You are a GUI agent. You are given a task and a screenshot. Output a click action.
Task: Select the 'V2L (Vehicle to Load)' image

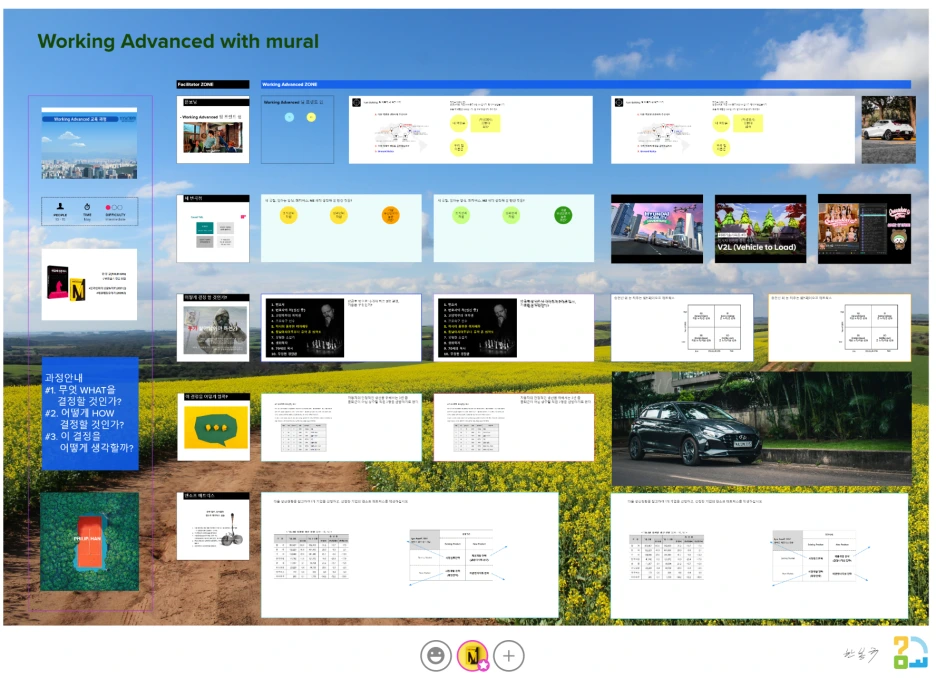tap(760, 229)
